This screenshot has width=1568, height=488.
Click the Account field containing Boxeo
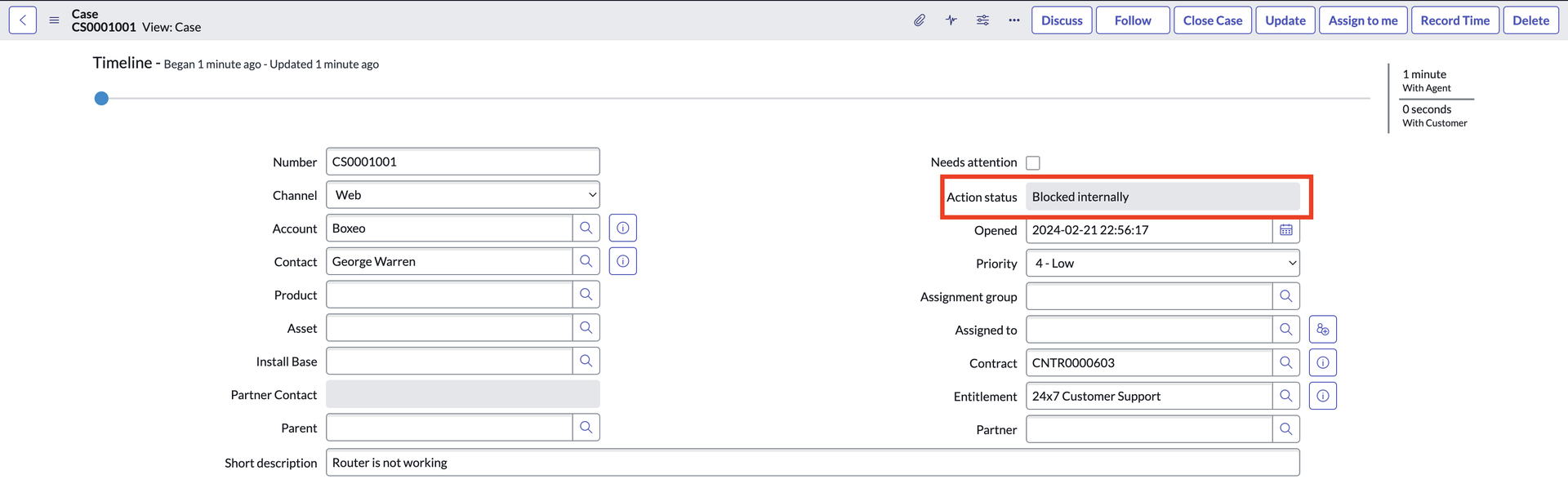point(449,228)
